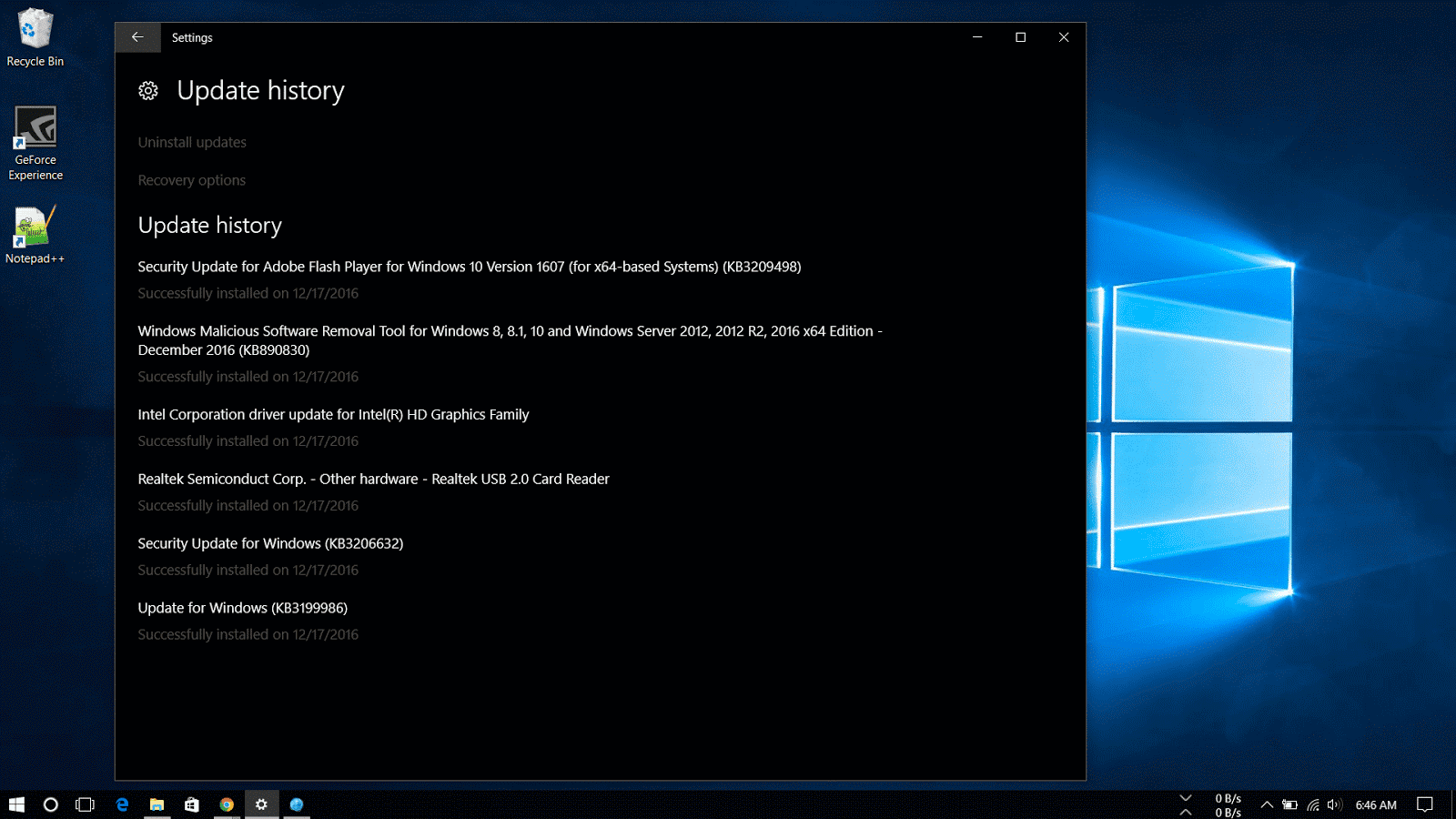Click the gear icon beside Update history title
This screenshot has width=1456, height=819.
[x=148, y=91]
